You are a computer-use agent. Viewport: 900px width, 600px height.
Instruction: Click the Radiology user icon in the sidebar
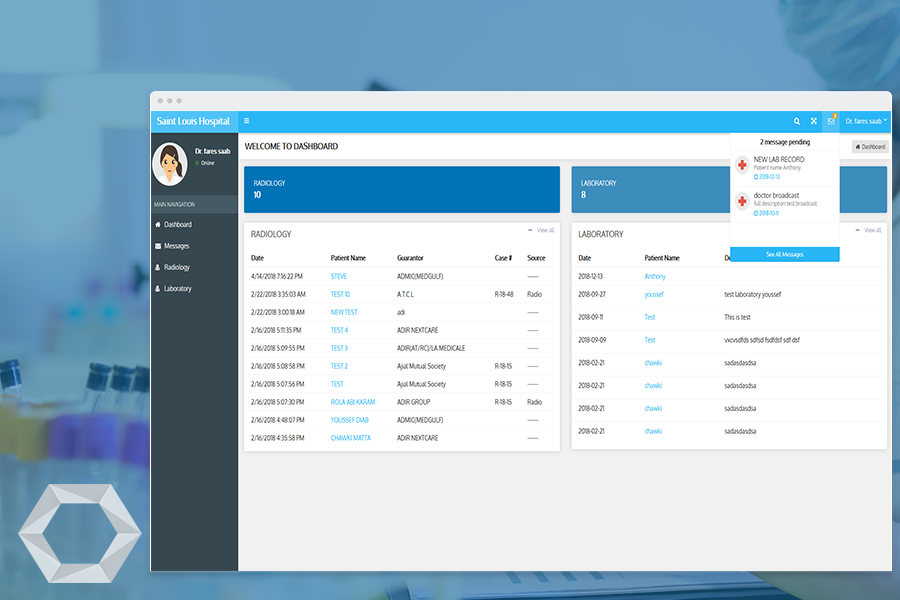[x=157, y=267]
